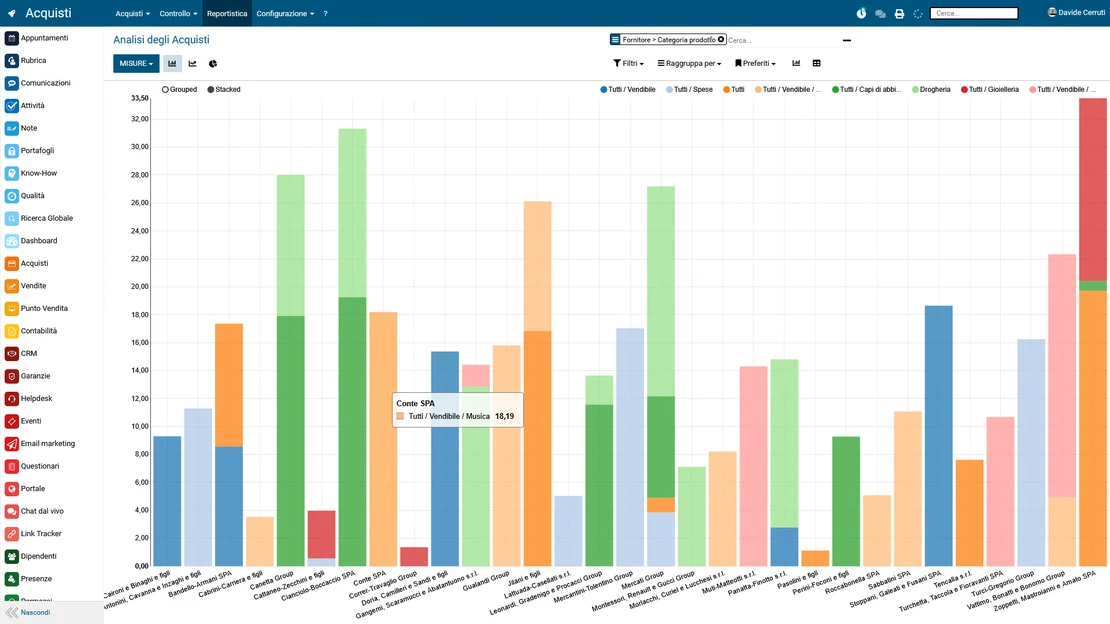This screenshot has width=1110, height=624.
Task: Remove the Fornitore > Categoria prodotto facet
Action: point(721,40)
